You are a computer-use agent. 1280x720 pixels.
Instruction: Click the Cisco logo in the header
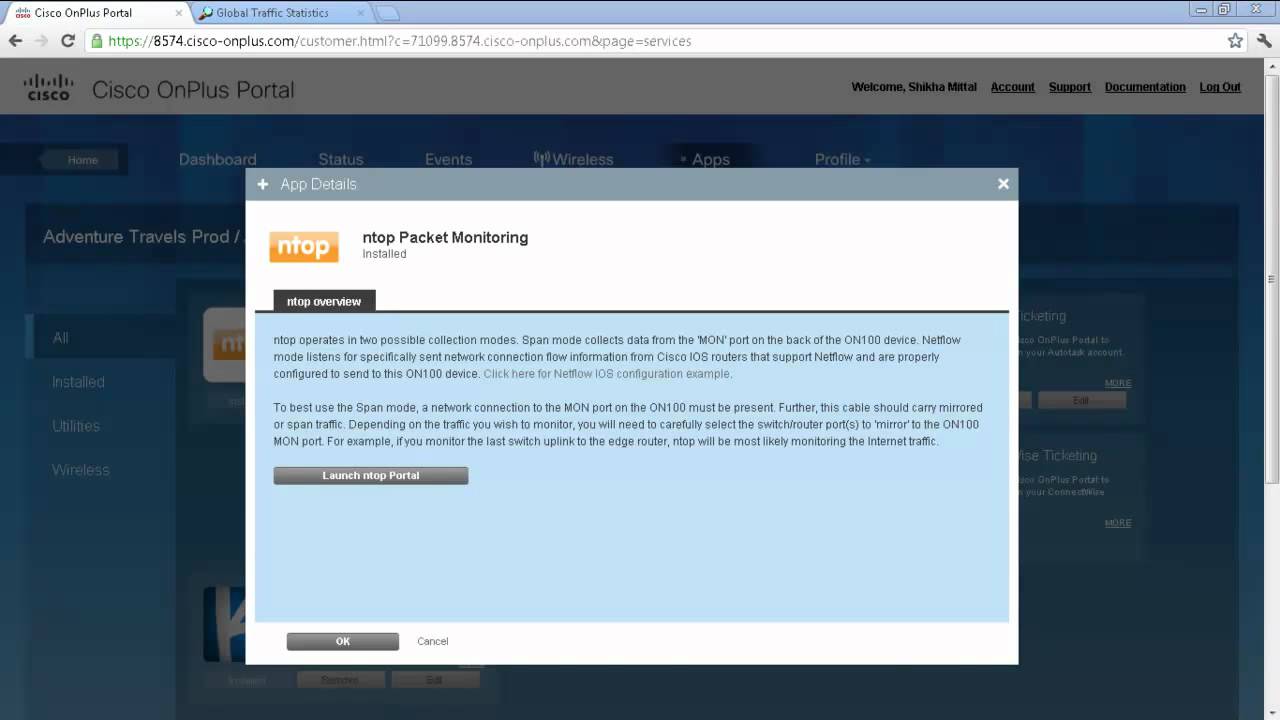coord(49,88)
